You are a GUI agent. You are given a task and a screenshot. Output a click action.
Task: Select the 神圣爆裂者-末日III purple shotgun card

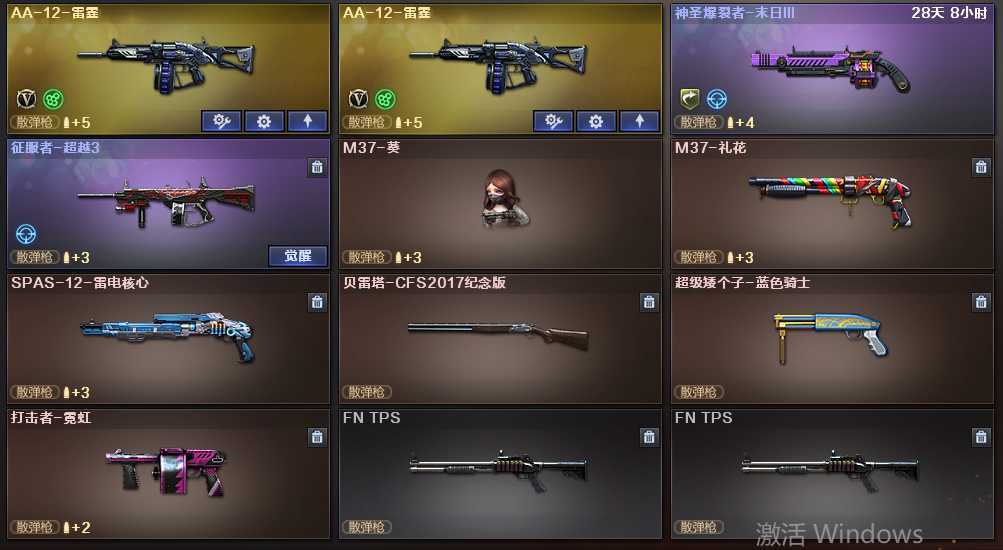click(832, 70)
